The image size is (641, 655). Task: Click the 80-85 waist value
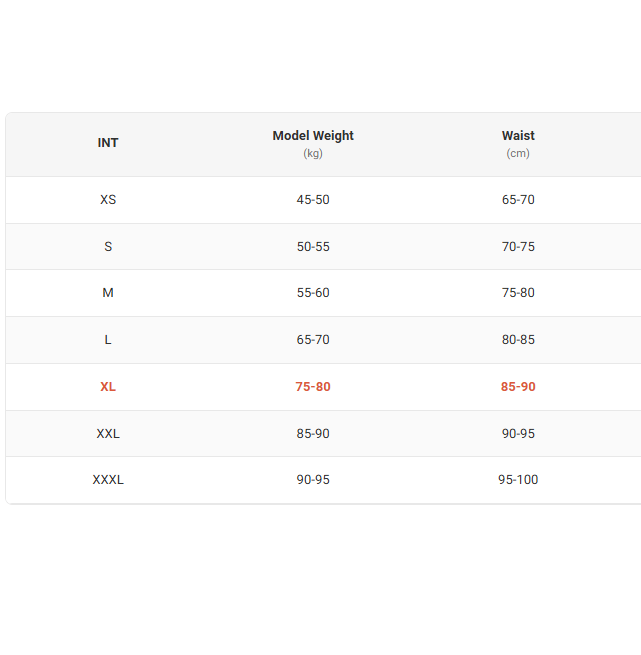tap(518, 340)
